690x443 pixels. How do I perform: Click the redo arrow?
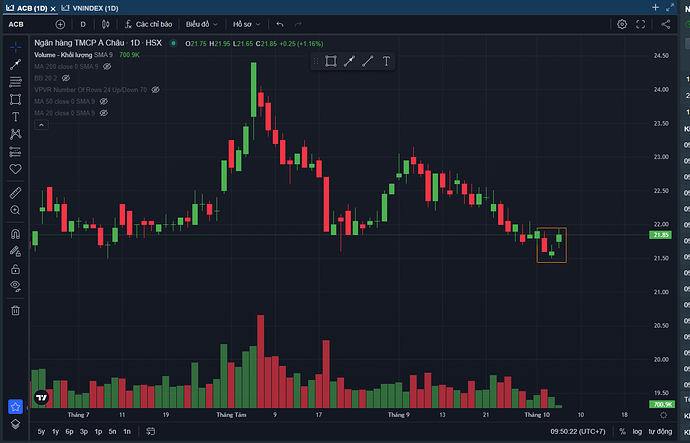pos(298,25)
